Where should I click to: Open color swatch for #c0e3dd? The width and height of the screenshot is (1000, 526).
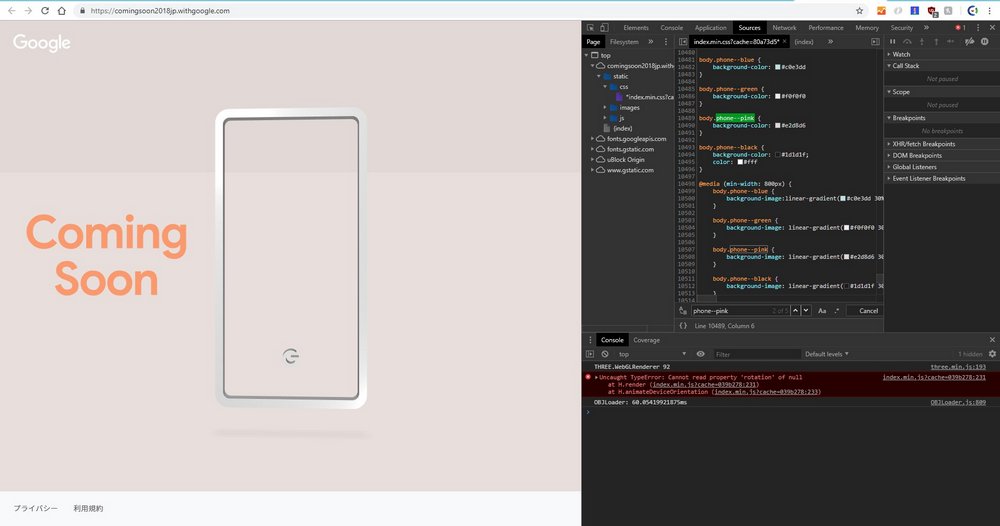tap(777, 67)
